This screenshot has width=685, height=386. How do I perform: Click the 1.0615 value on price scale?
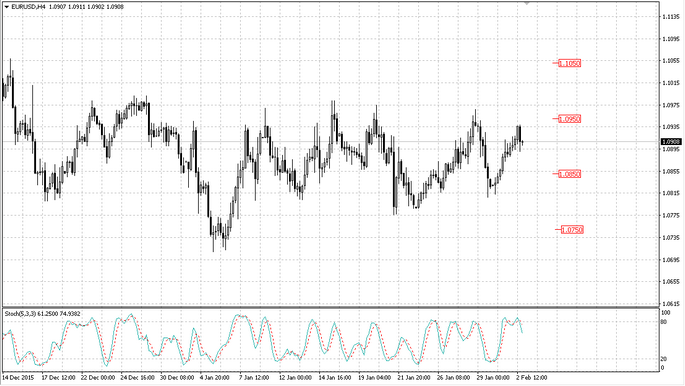click(671, 303)
